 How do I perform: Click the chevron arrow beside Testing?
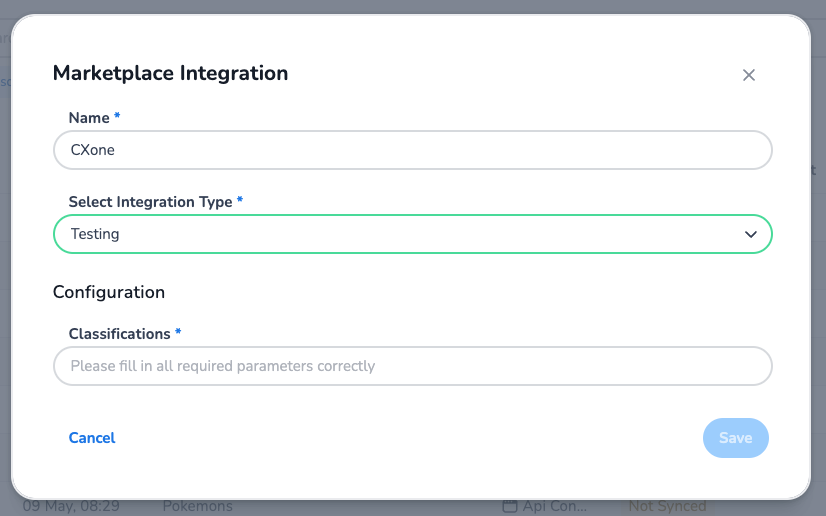click(751, 234)
